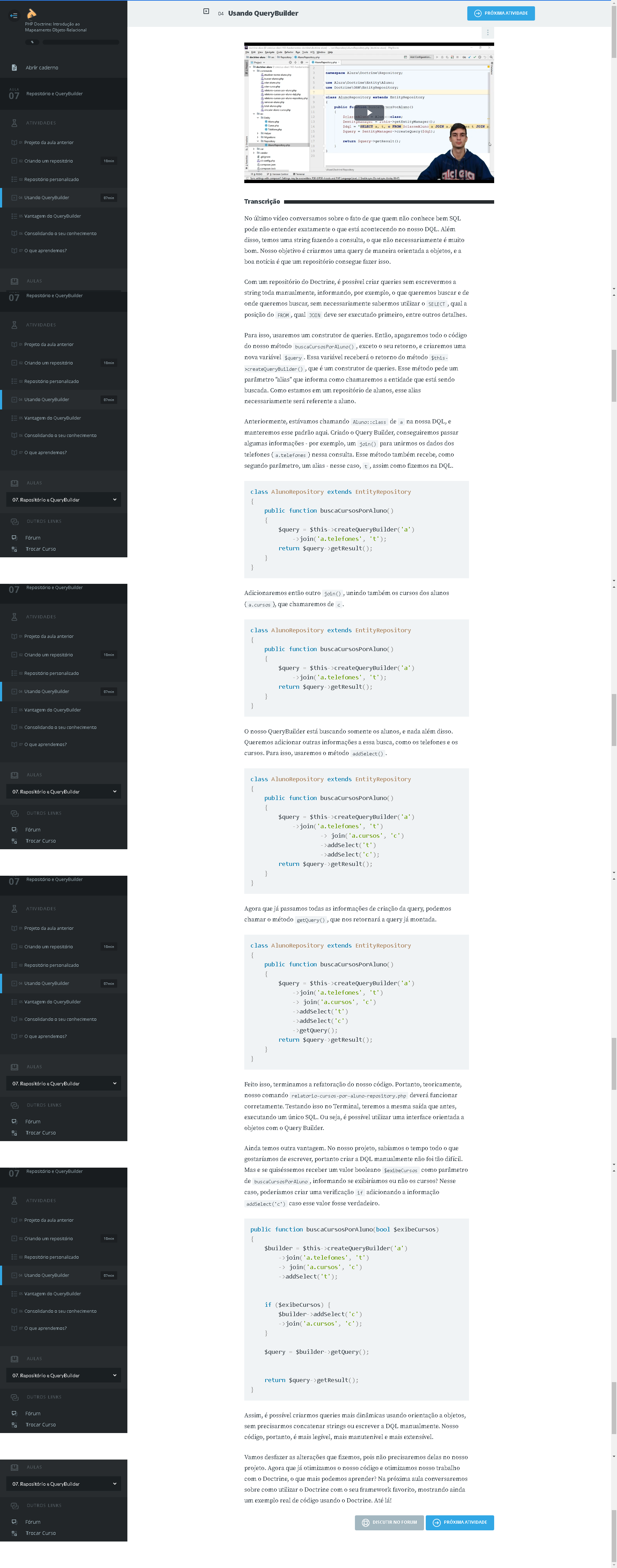Open 'Criando um repositório' in the top activity list
Viewport: 617px width, 1568px height.
tap(49, 161)
